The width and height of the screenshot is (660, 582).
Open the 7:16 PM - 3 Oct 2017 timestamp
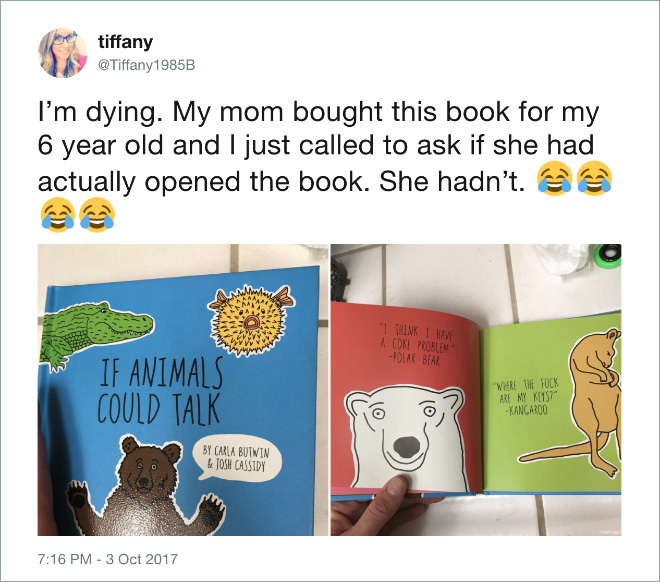pos(108,559)
